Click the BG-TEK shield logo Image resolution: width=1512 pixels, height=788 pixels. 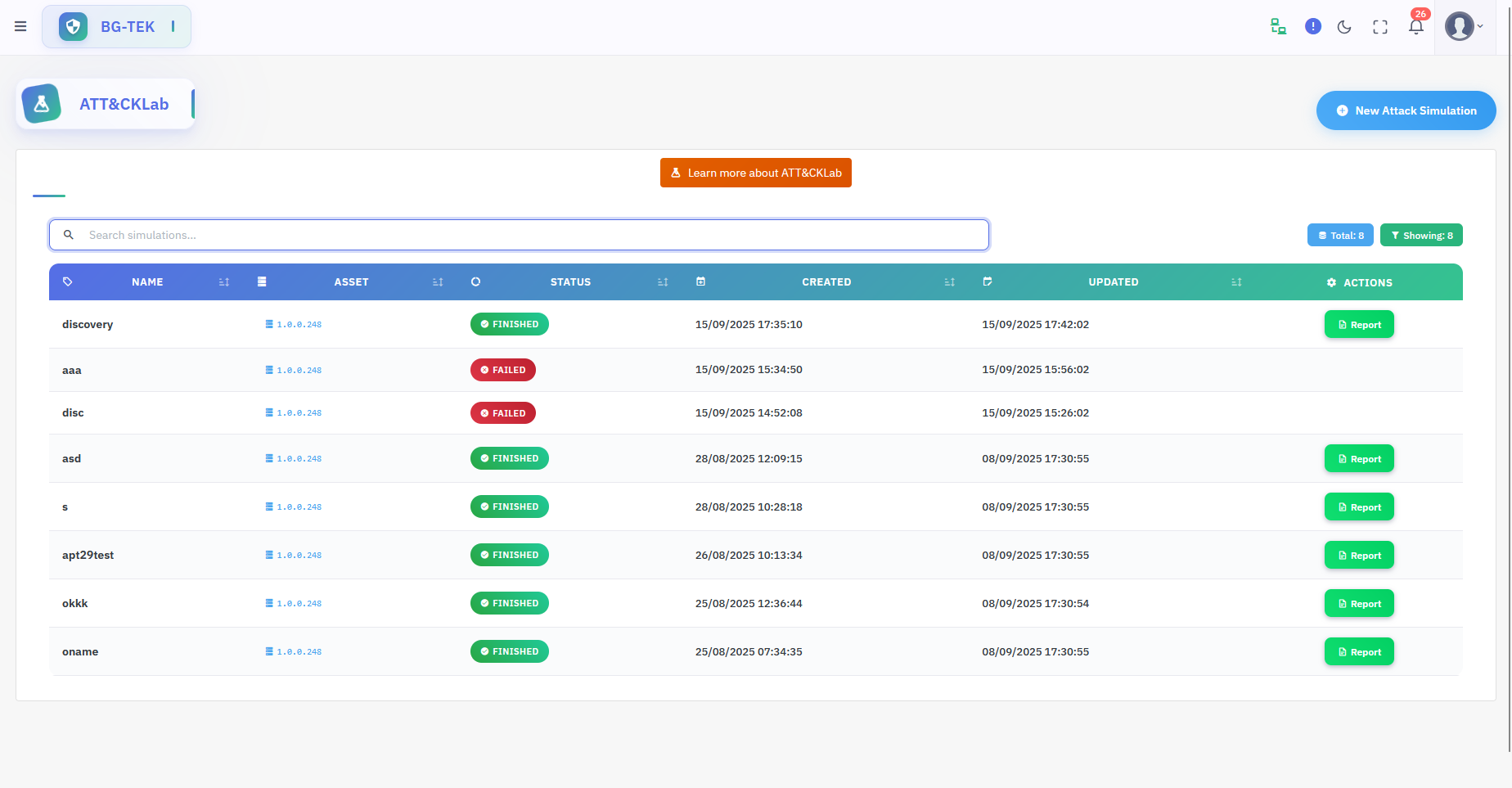tap(74, 27)
